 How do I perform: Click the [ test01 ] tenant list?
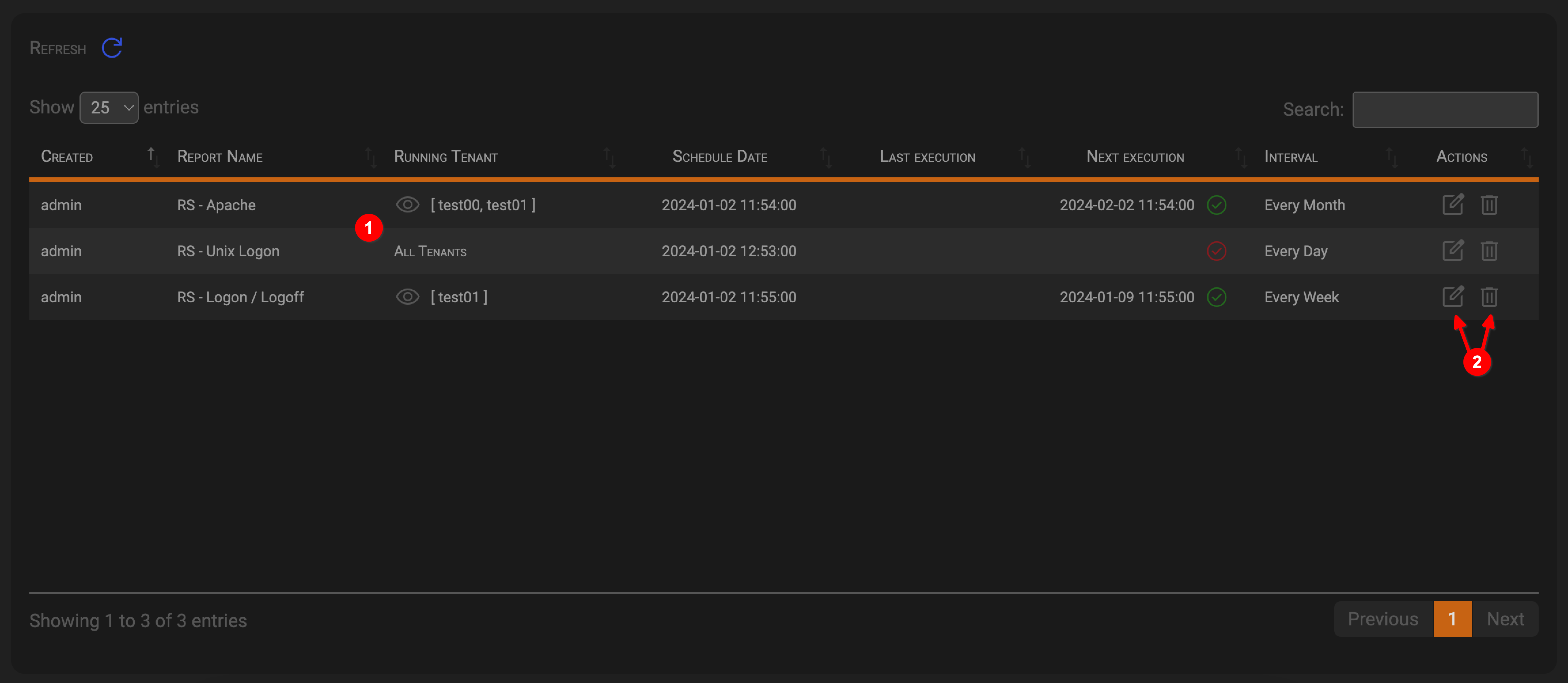pyautogui.click(x=459, y=297)
